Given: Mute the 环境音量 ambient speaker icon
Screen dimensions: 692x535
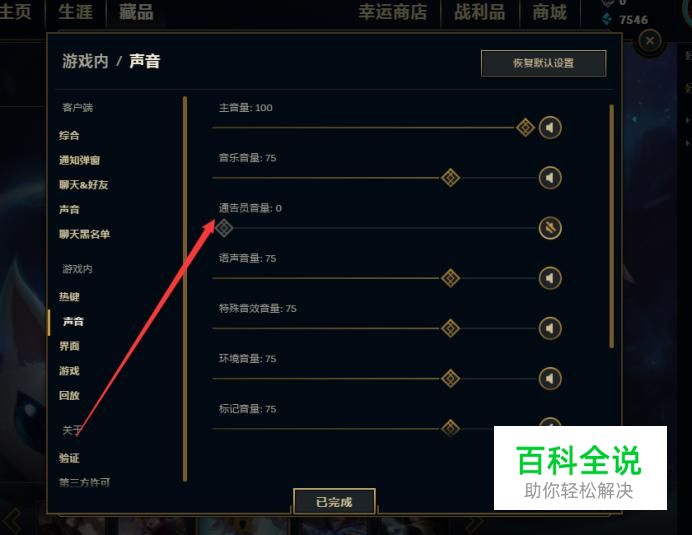Looking at the screenshot, I should 550,379.
